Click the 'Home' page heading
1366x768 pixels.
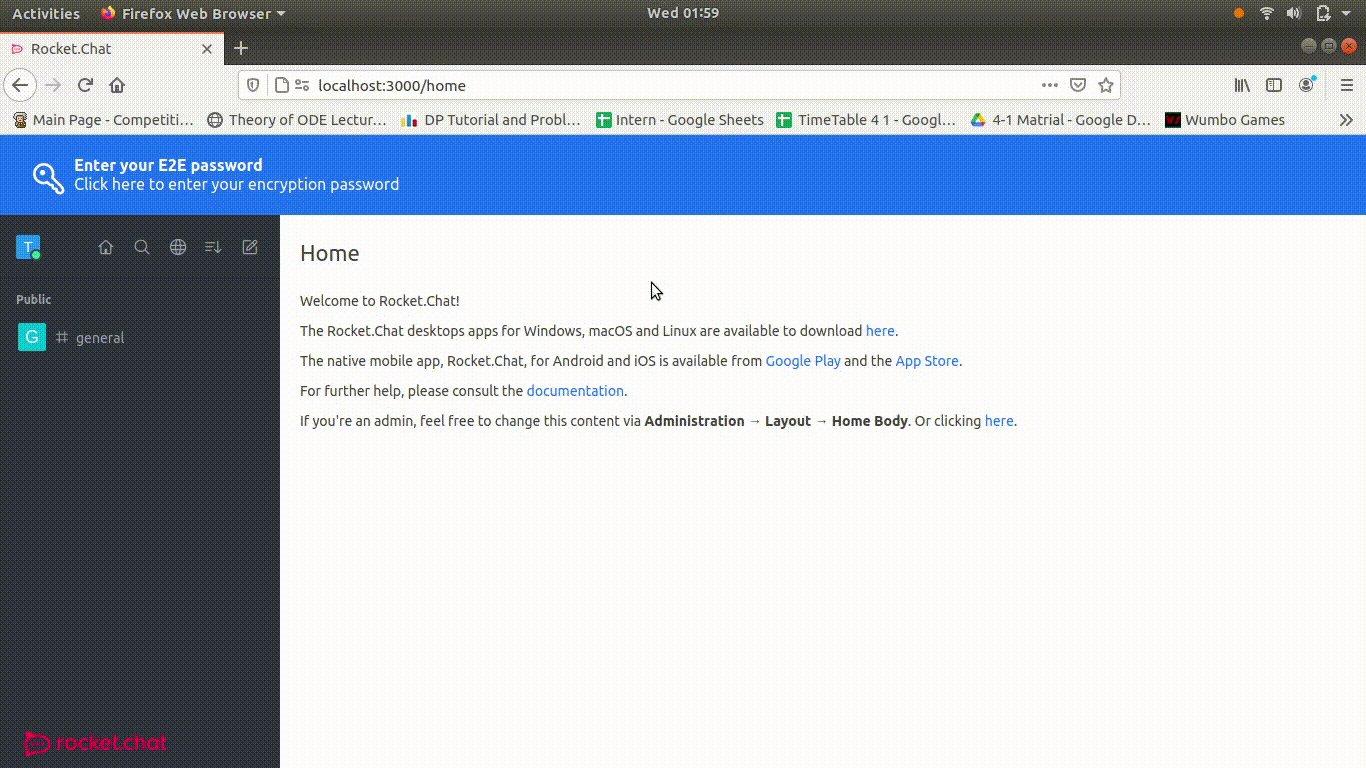[330, 253]
